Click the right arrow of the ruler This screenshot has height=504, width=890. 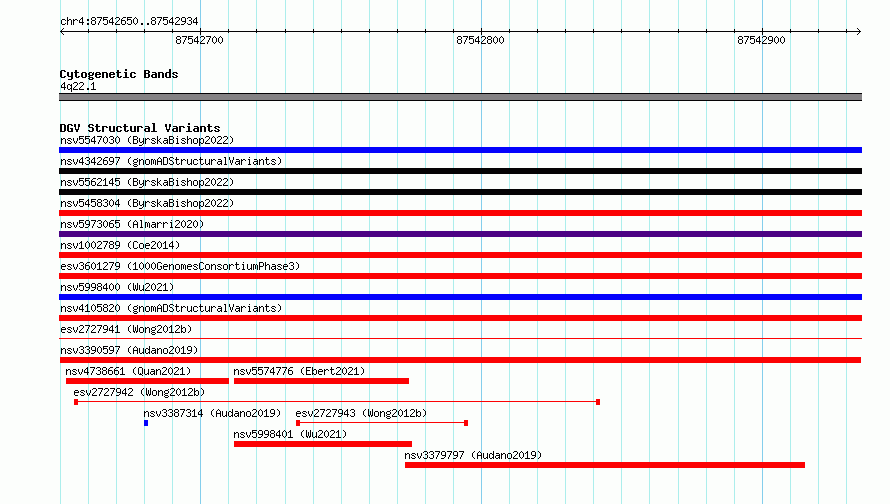(x=859, y=31)
